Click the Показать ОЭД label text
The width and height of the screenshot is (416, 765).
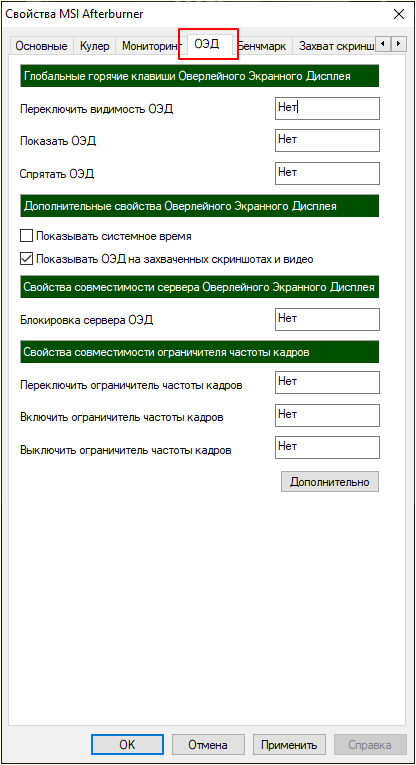coord(58,141)
